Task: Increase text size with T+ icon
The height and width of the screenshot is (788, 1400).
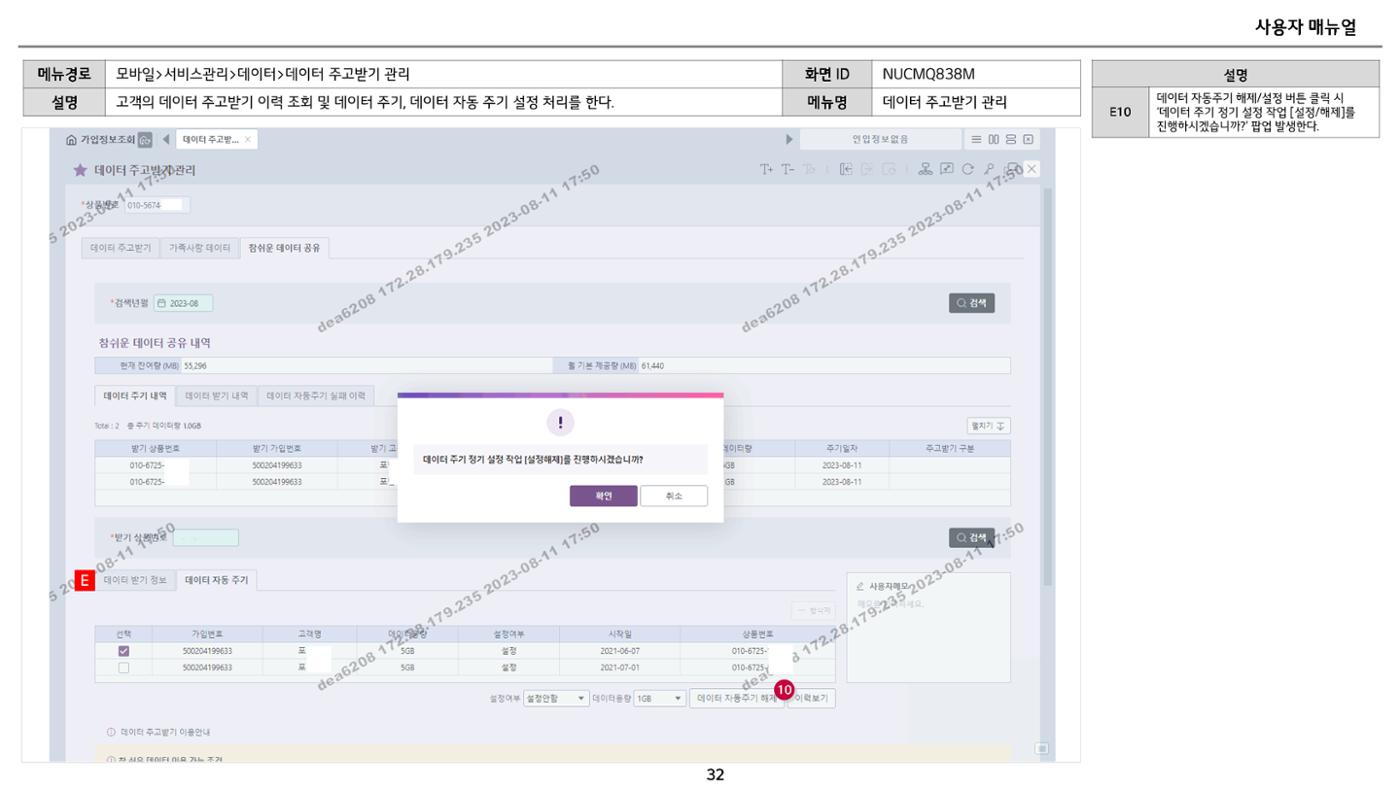Action: point(768,170)
